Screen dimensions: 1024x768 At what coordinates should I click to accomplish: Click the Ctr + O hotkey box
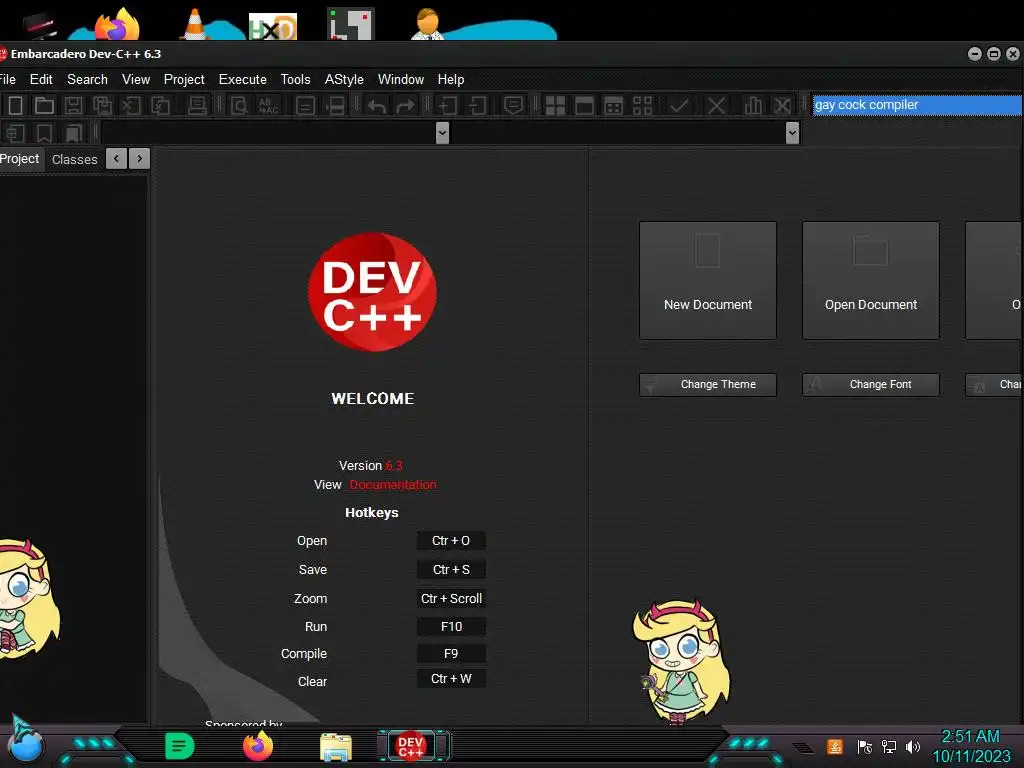pyautogui.click(x=451, y=541)
